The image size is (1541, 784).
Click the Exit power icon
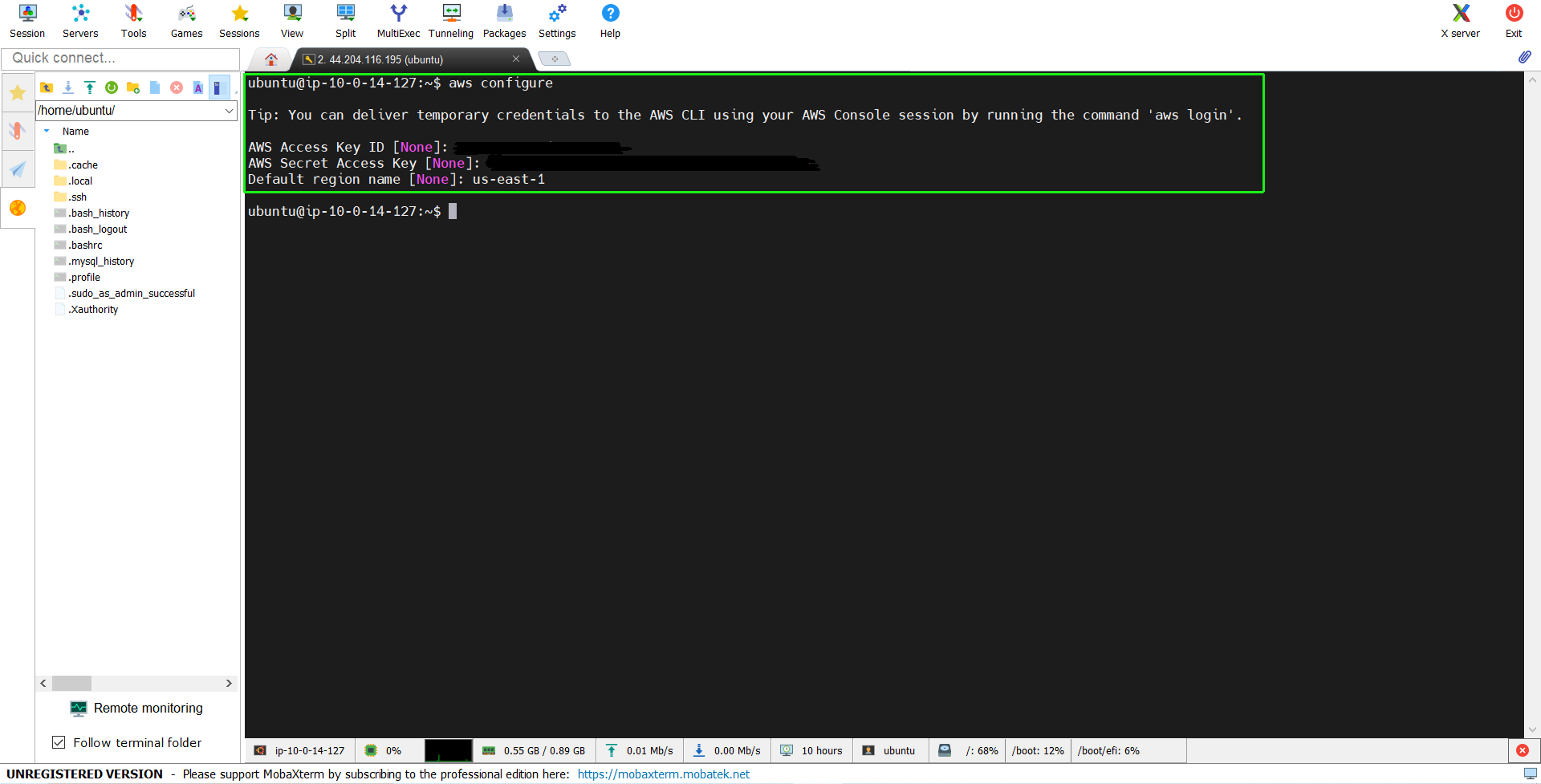pyautogui.click(x=1514, y=21)
